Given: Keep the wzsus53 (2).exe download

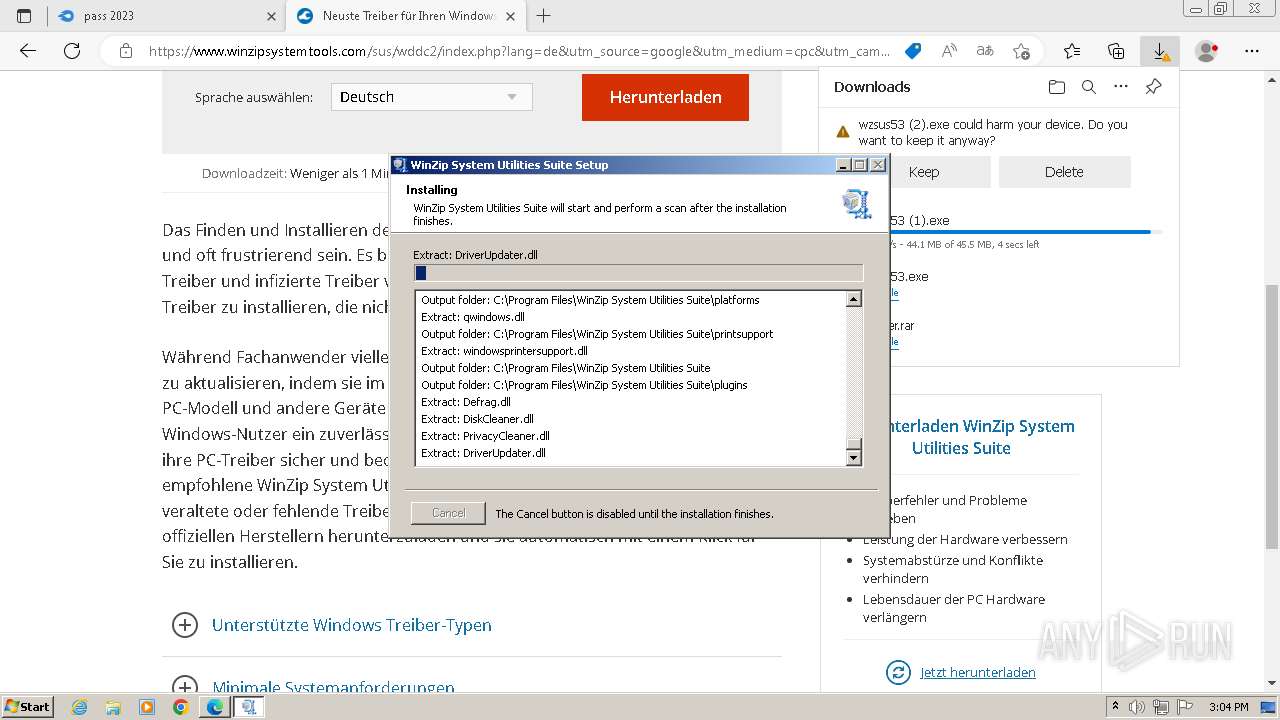Looking at the screenshot, I should (923, 172).
